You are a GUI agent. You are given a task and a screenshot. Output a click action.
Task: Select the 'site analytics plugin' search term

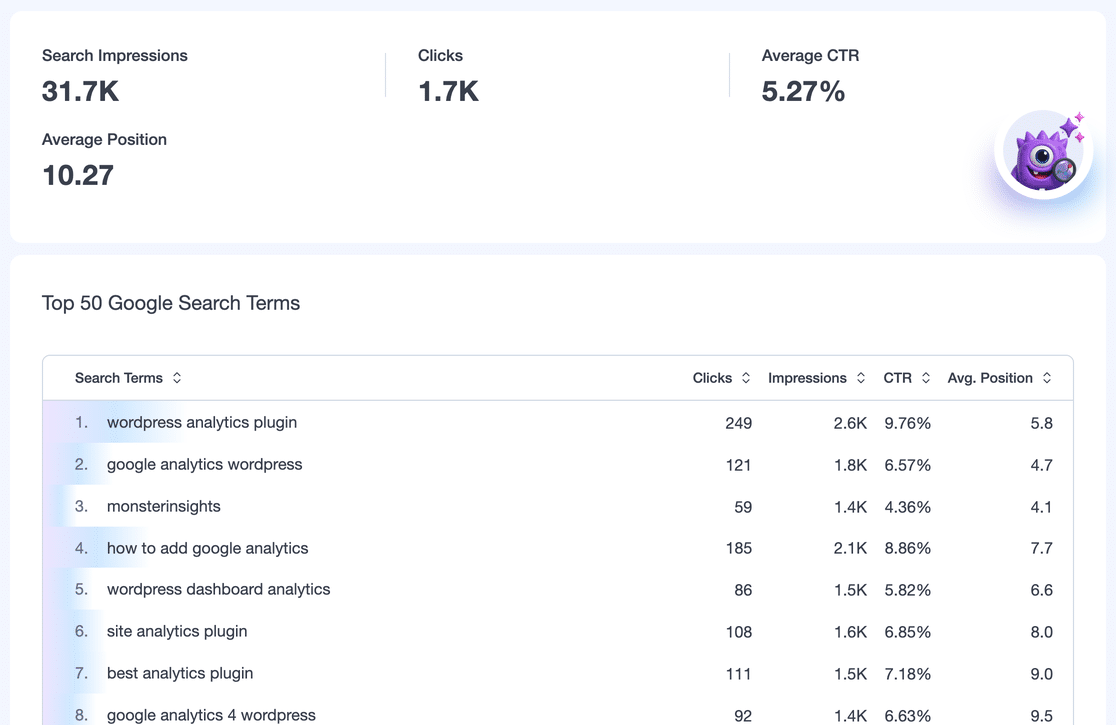(177, 632)
